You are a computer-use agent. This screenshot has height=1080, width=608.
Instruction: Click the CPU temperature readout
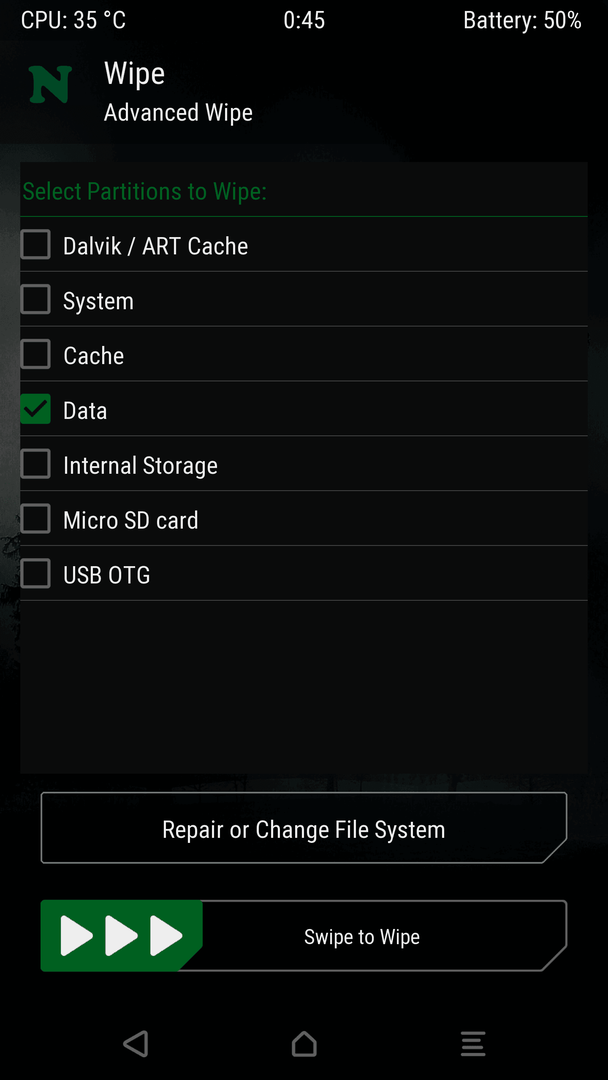[74, 21]
